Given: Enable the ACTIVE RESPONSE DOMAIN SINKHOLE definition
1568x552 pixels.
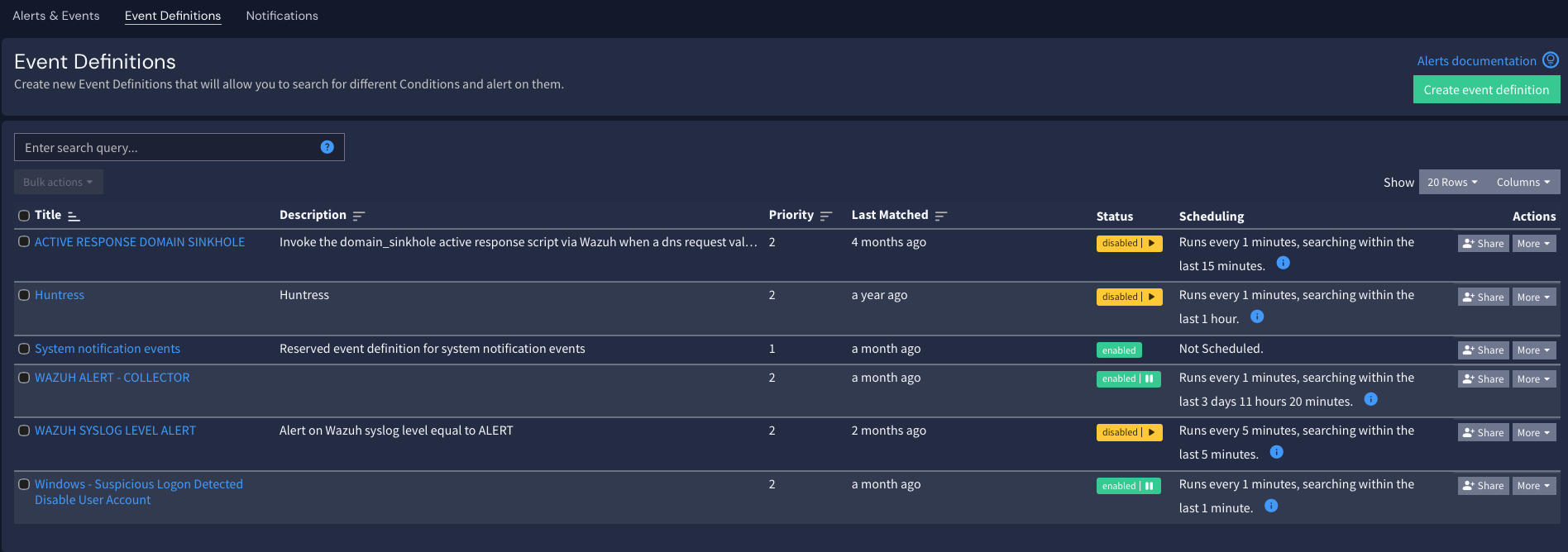Looking at the screenshot, I should (1150, 243).
